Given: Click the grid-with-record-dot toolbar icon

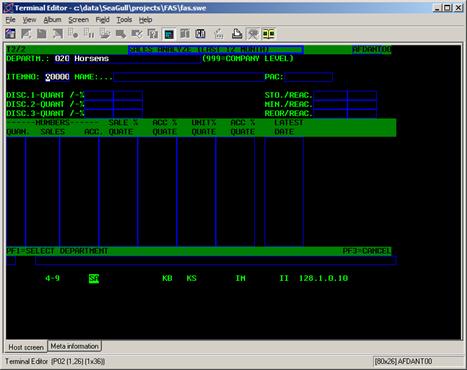Looking at the screenshot, I should pyautogui.click(x=73, y=33).
